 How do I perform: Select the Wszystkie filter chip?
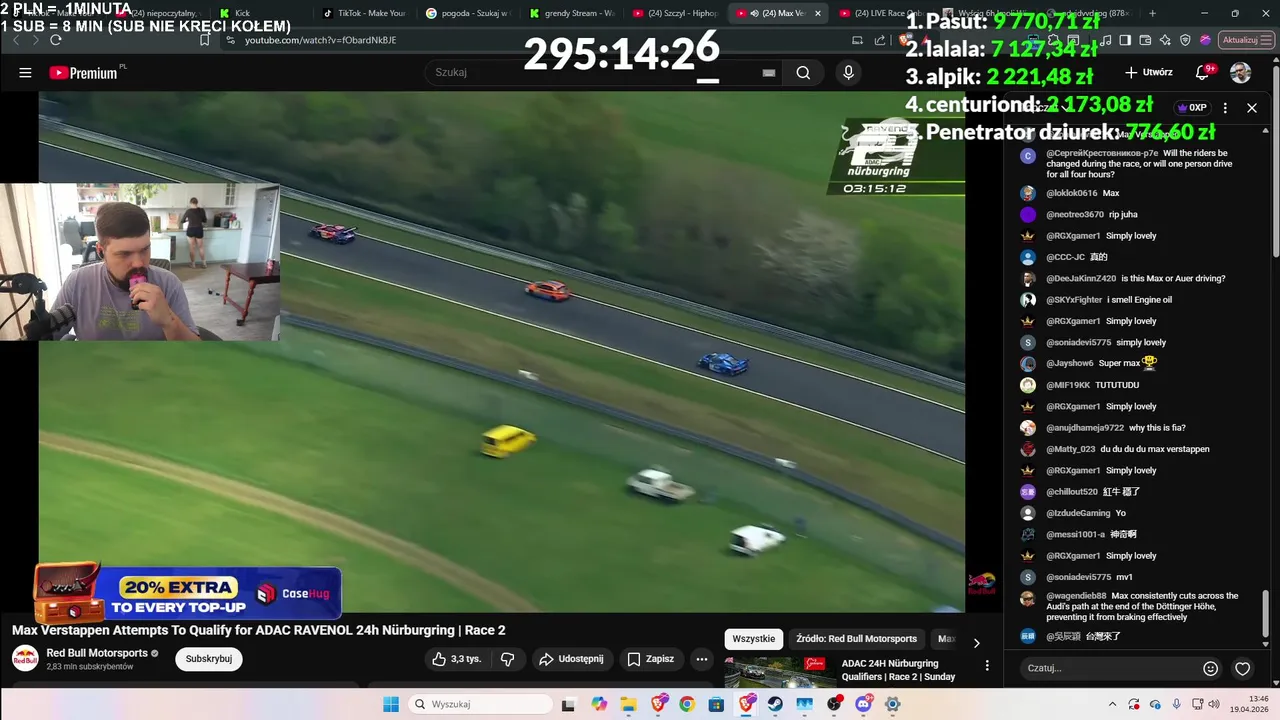point(754,639)
